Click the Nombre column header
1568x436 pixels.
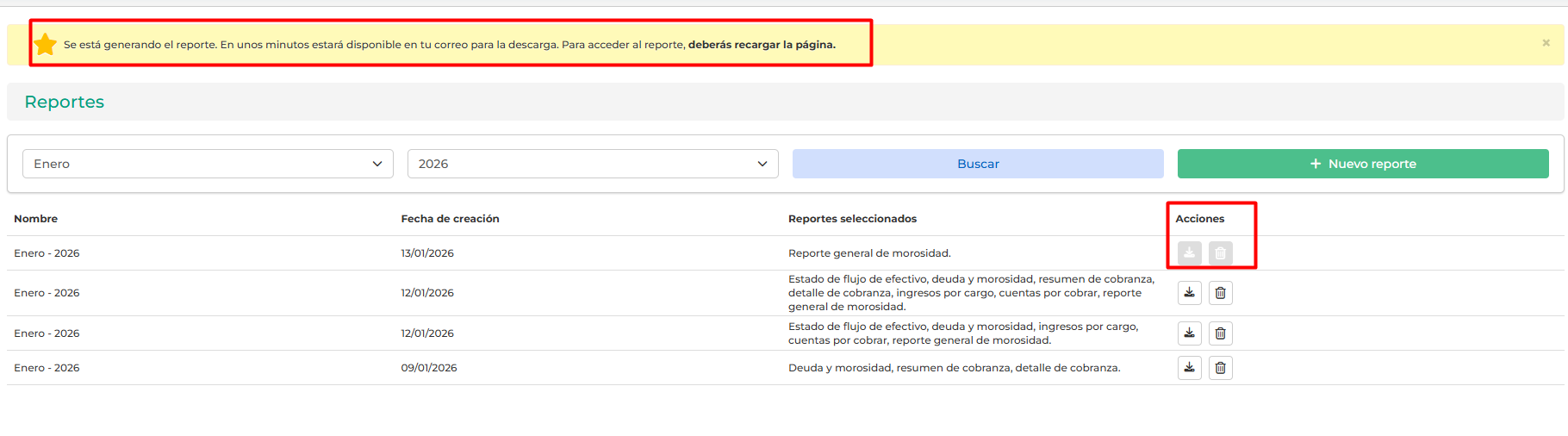(x=36, y=219)
